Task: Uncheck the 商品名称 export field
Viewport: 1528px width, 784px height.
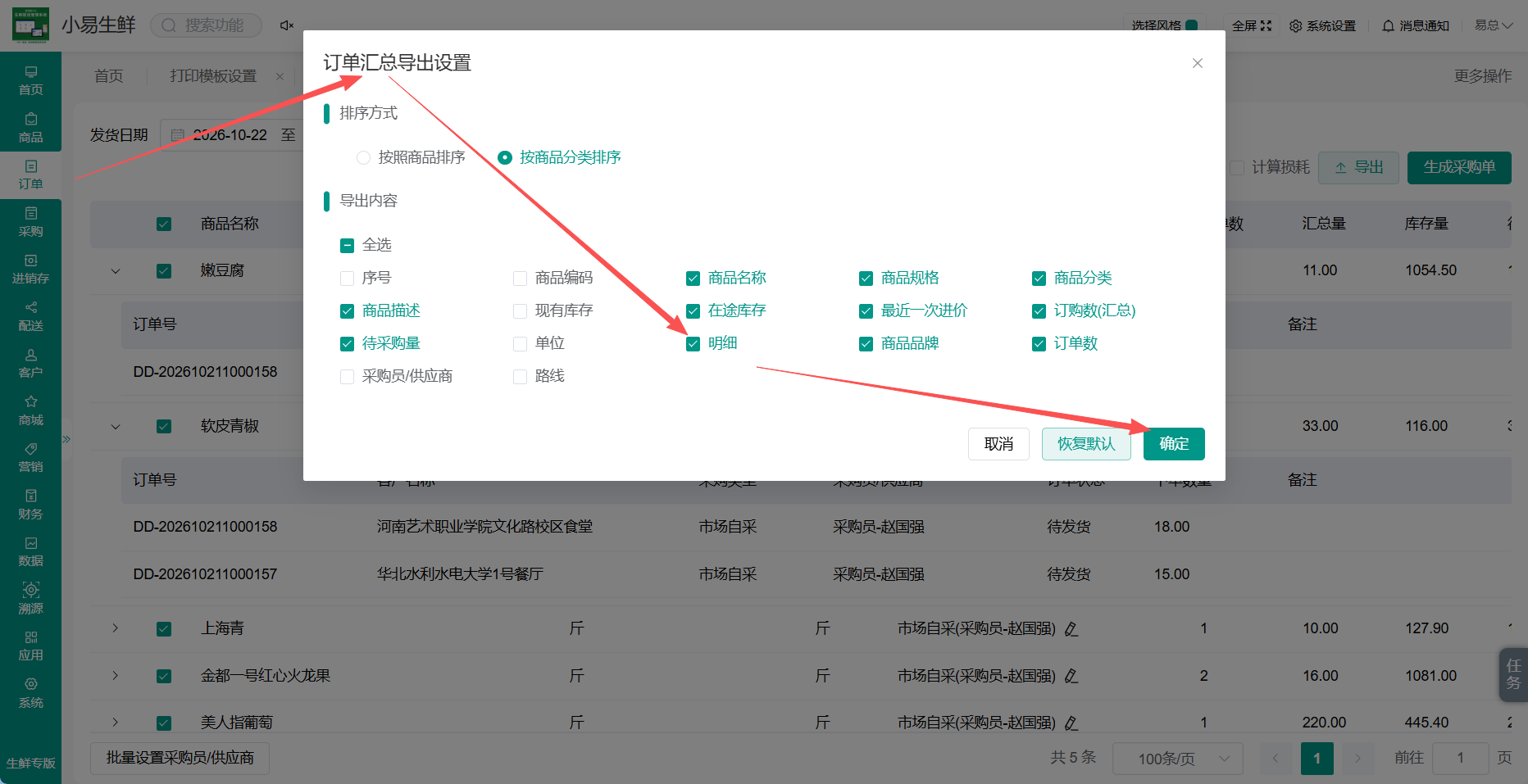Action: tap(693, 279)
